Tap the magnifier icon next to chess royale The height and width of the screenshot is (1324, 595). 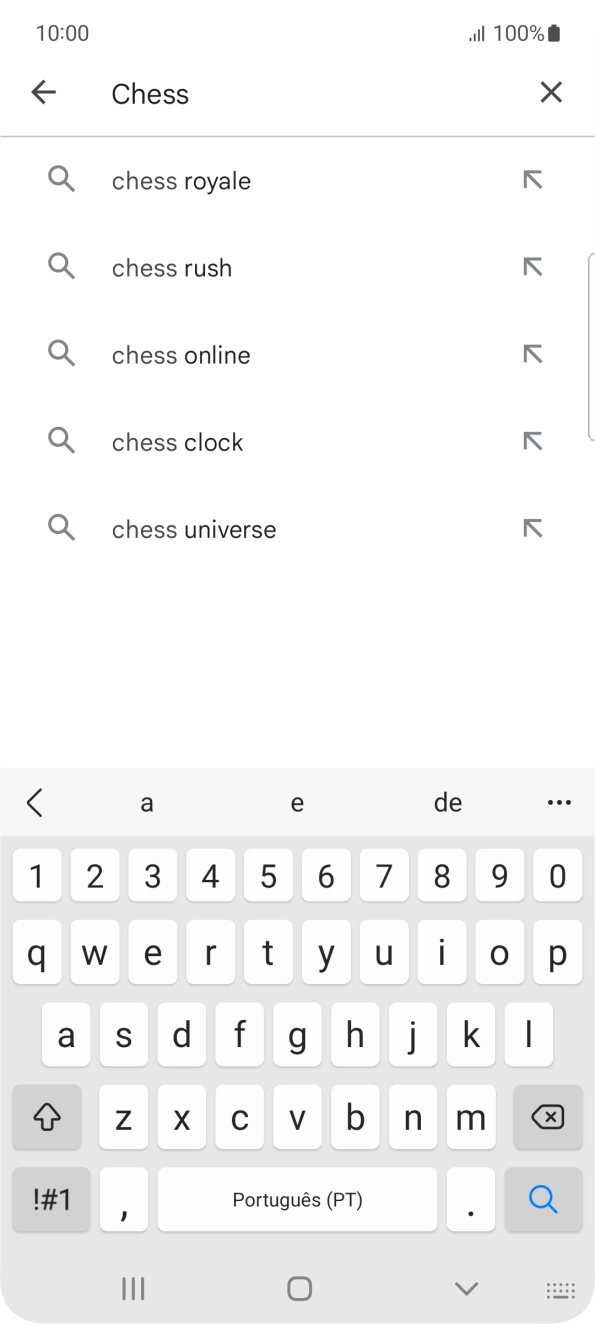61,180
